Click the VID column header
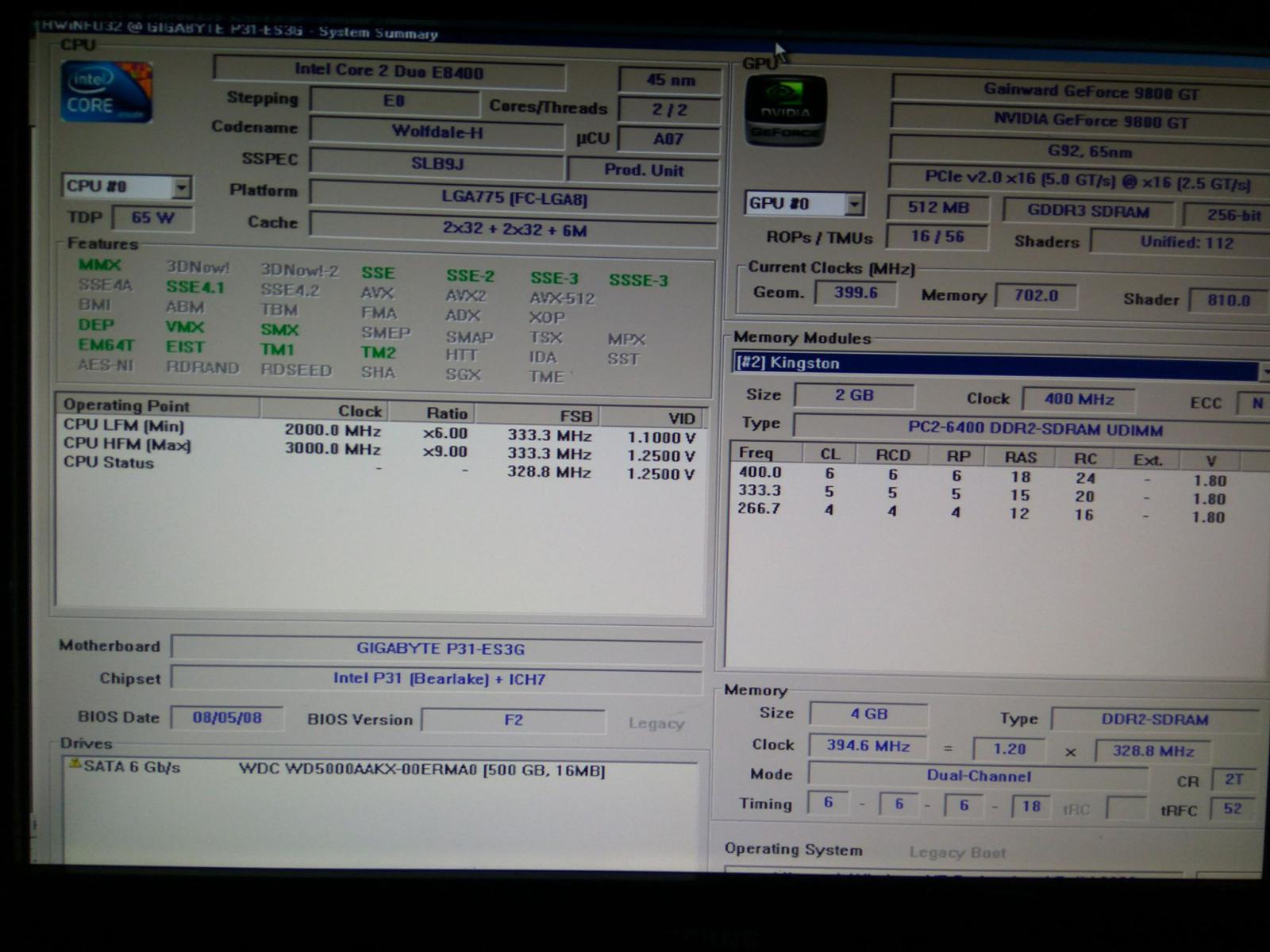1270x952 pixels. pos(652,417)
